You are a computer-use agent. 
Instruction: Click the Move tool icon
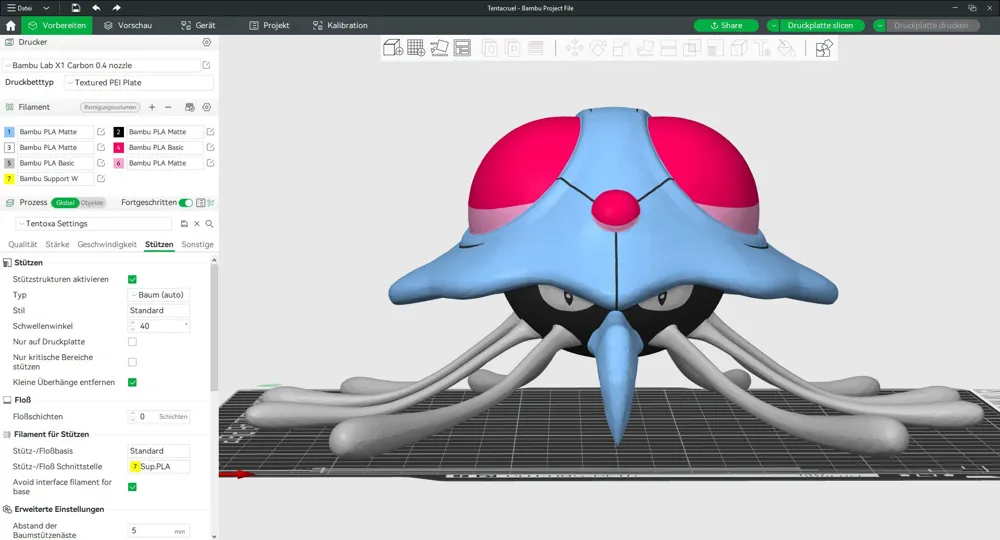pos(574,48)
